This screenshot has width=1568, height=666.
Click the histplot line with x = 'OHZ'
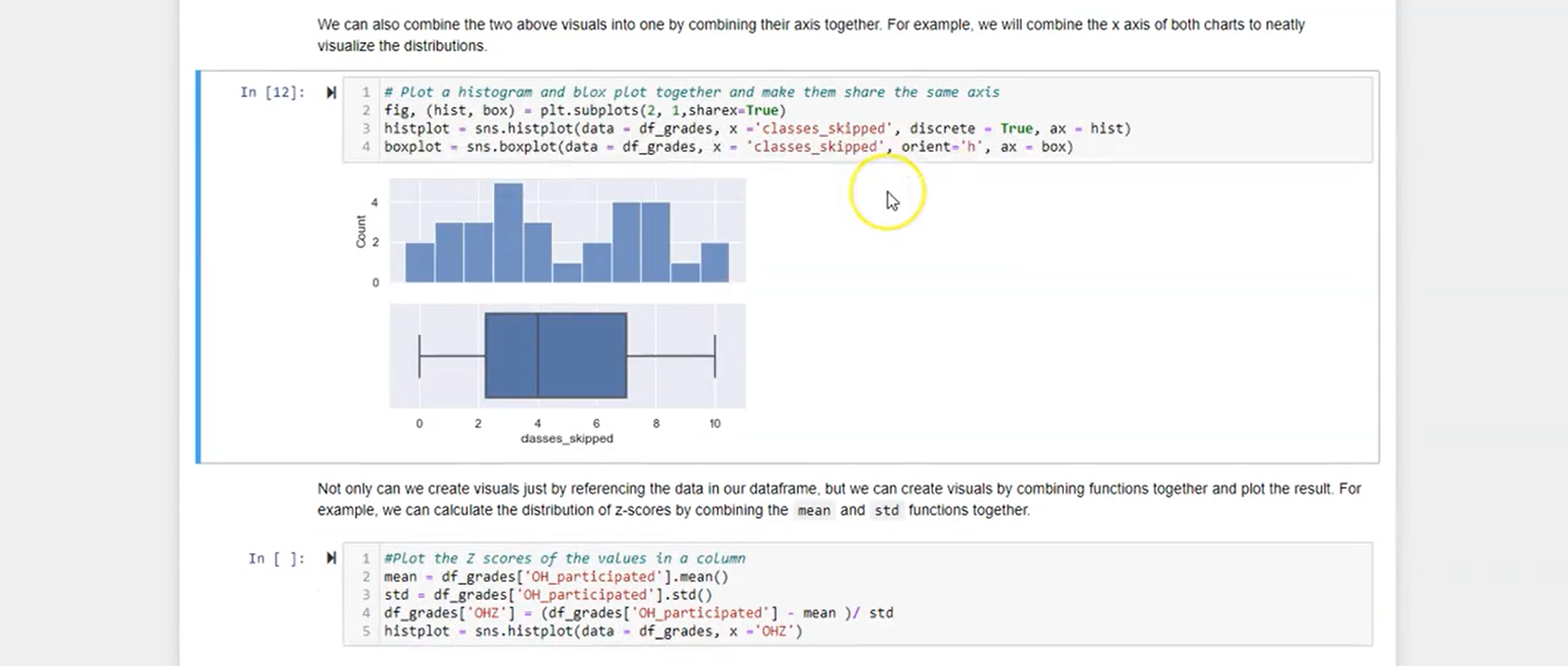click(593, 631)
